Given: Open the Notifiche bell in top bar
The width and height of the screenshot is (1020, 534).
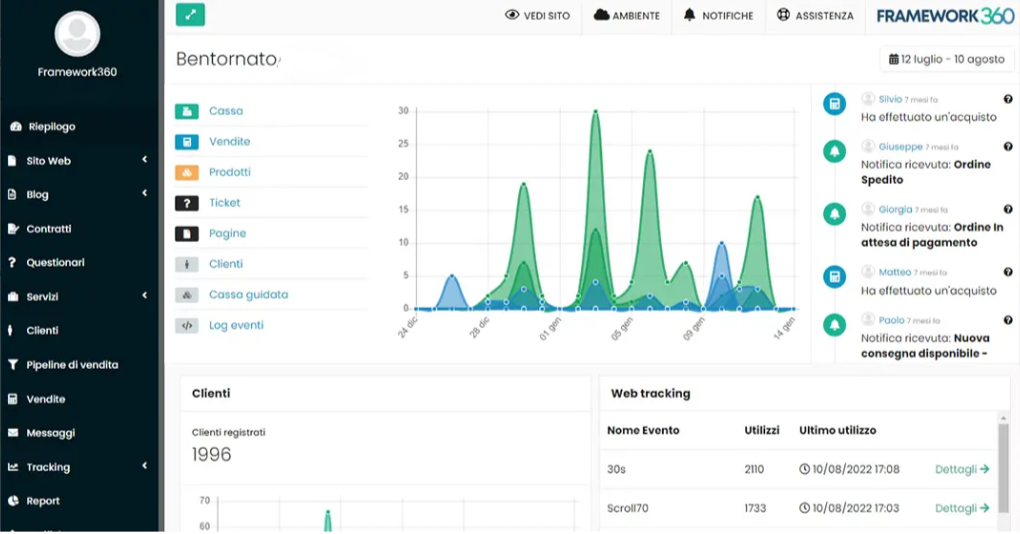Looking at the screenshot, I should [718, 16].
